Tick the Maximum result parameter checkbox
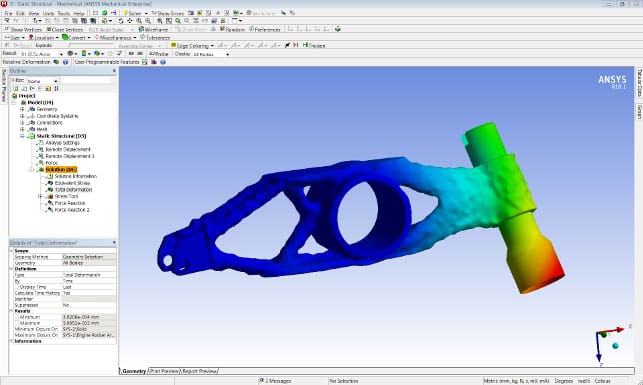The height and width of the screenshot is (385, 643). tap(17, 323)
